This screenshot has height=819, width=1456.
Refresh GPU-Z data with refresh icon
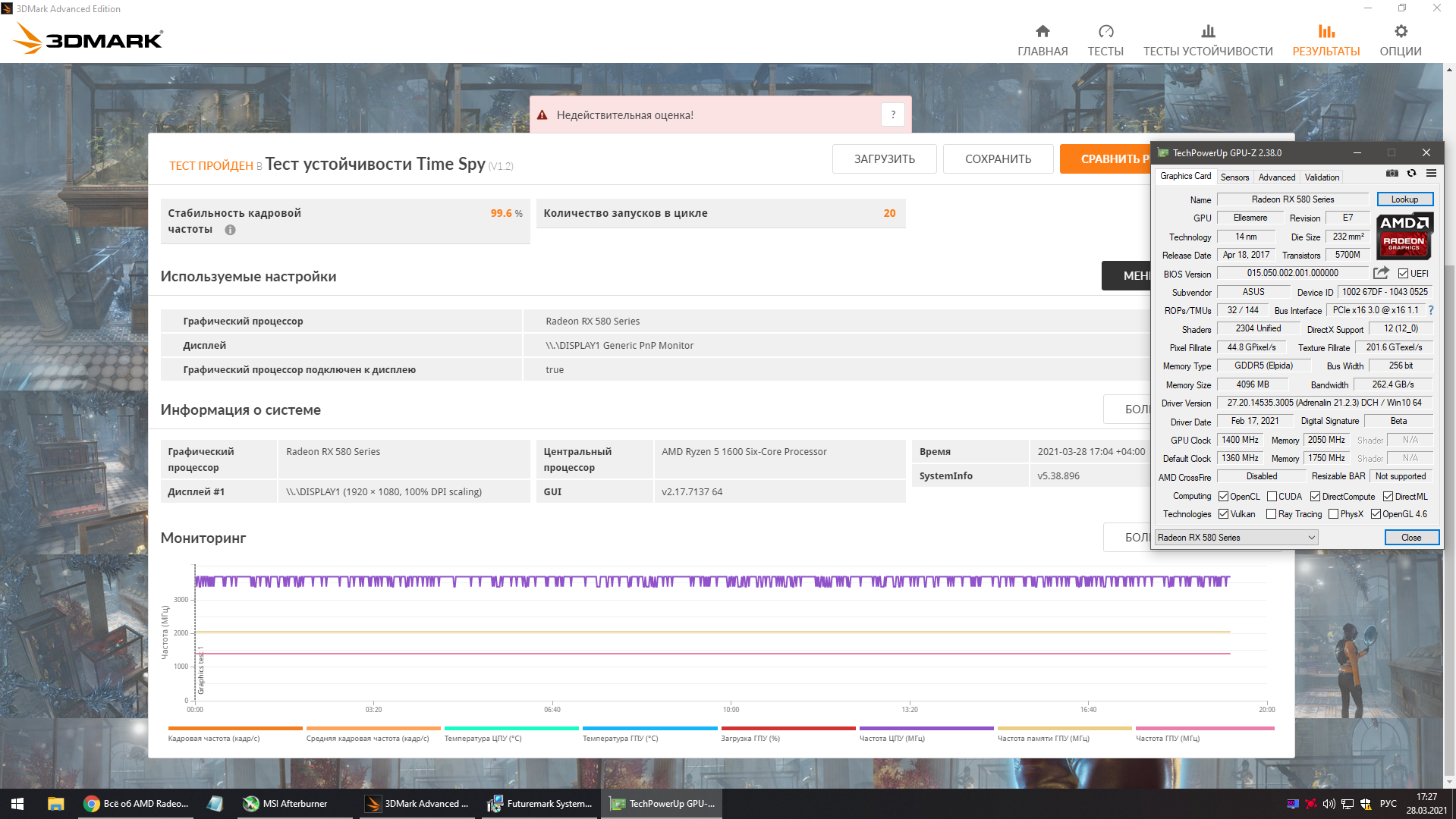click(1412, 174)
